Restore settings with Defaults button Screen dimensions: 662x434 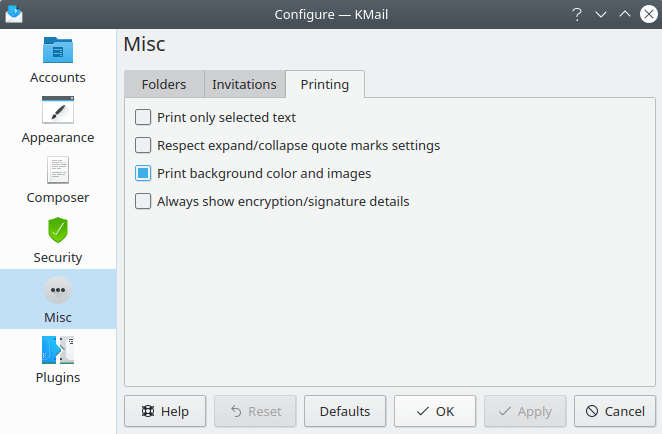[345, 411]
